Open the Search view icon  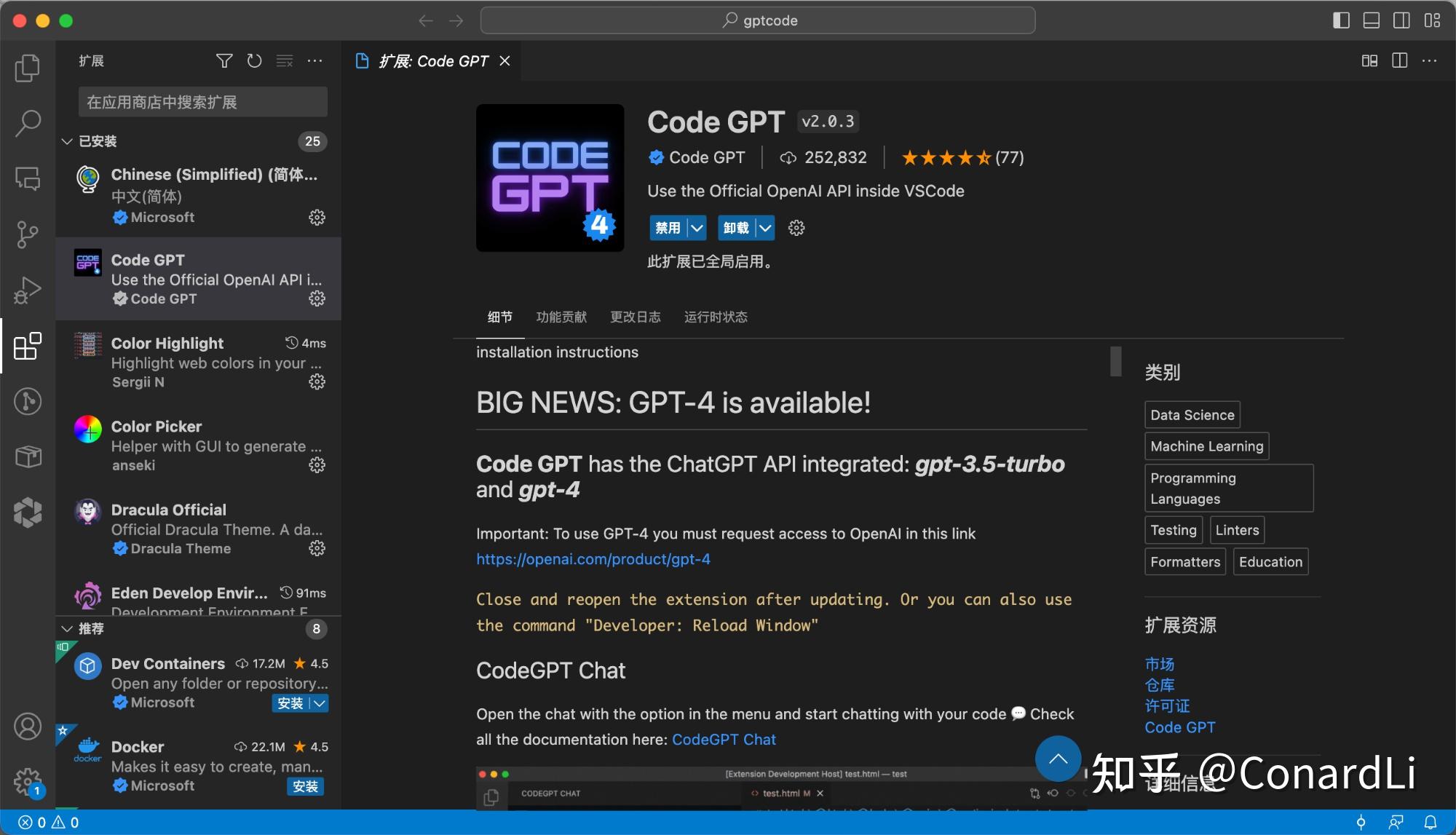(x=28, y=123)
